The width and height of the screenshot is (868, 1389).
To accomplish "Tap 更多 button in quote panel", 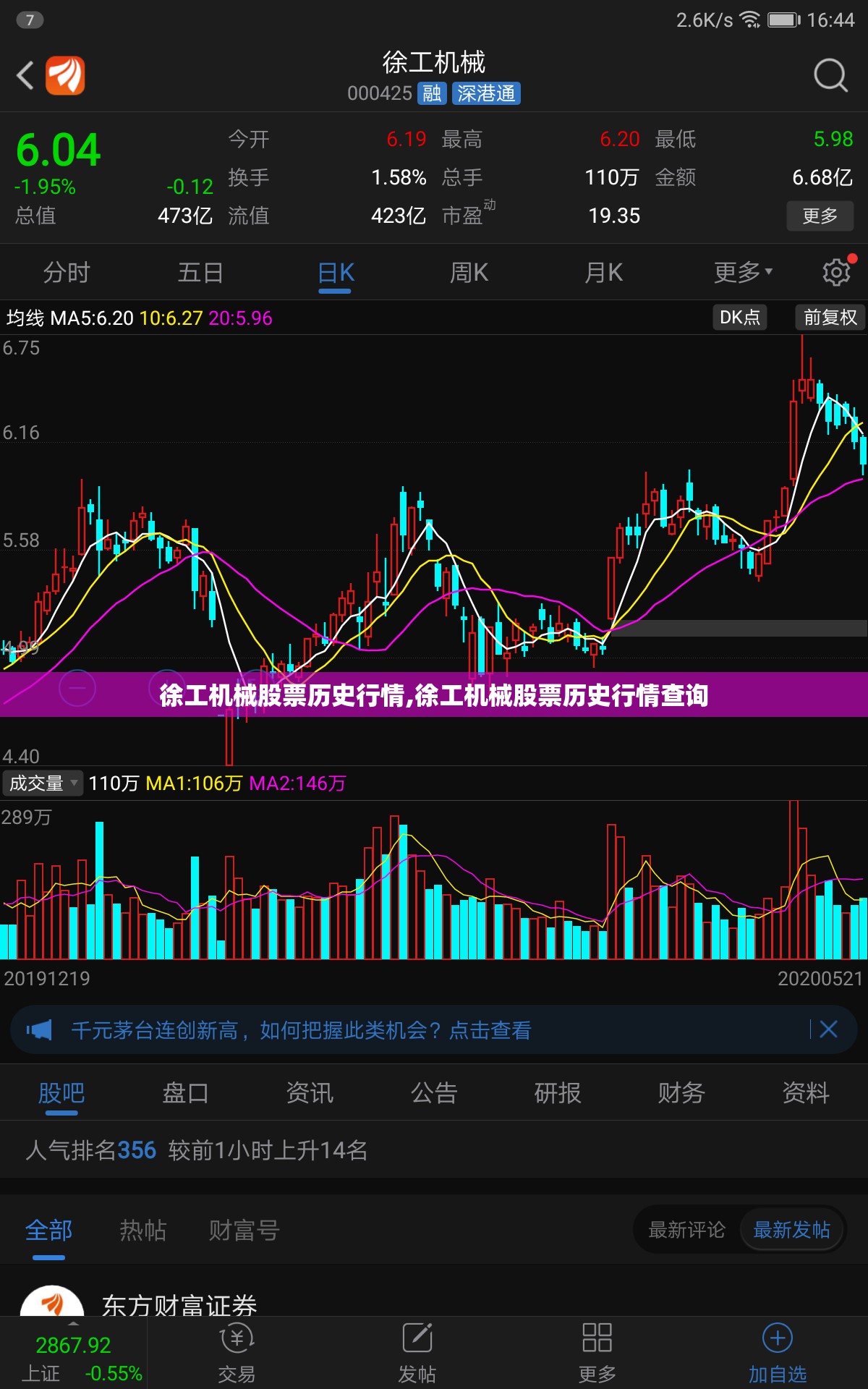I will pyautogui.click(x=820, y=216).
